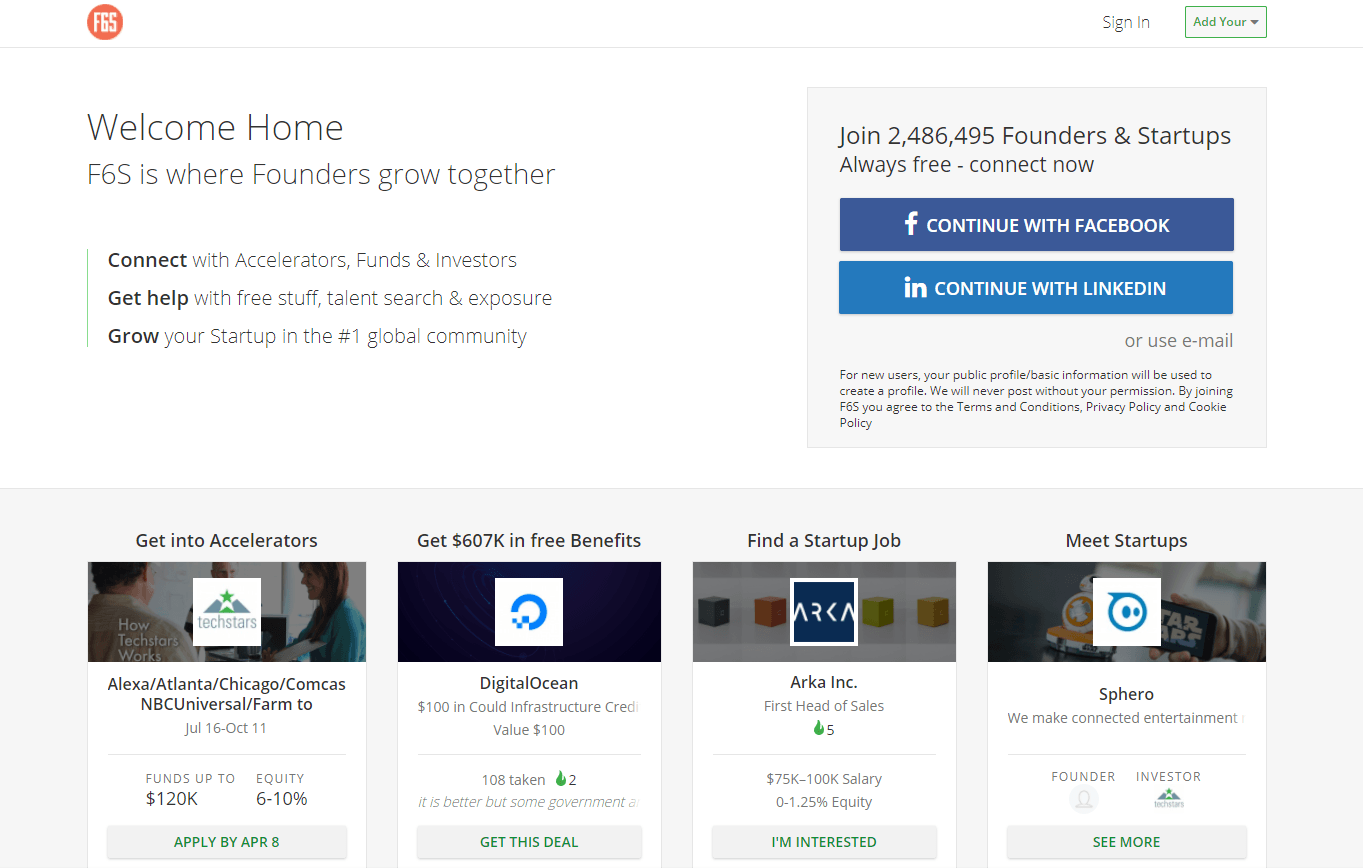1363x868 pixels.
Task: Open the DigitalOcean deal title
Action: [529, 684]
